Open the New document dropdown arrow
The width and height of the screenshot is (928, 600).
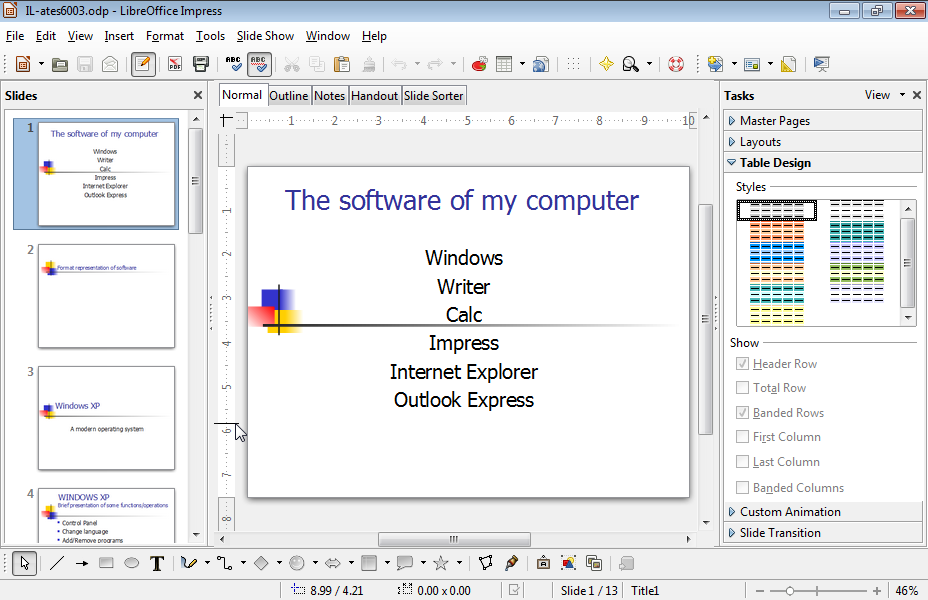click(41, 64)
